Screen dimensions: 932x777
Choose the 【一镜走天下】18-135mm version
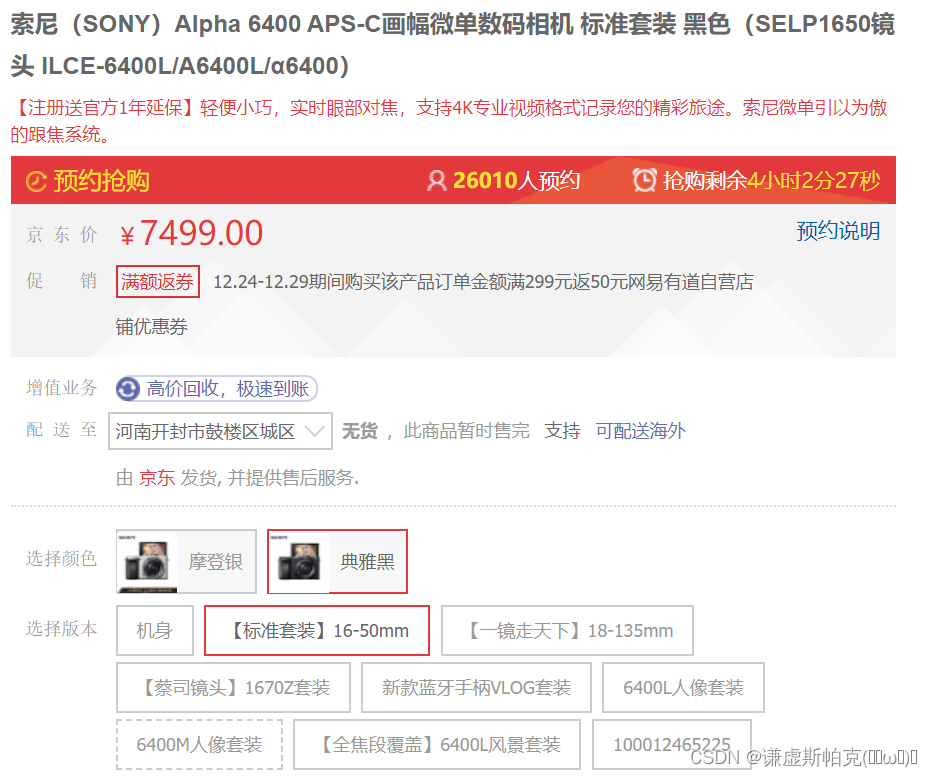tap(567, 631)
